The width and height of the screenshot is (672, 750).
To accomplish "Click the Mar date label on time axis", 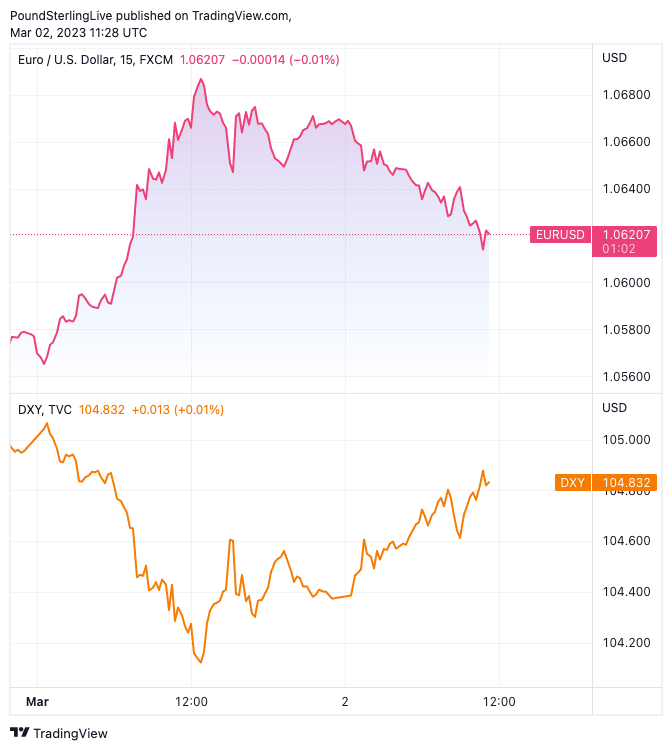I will pyautogui.click(x=37, y=702).
